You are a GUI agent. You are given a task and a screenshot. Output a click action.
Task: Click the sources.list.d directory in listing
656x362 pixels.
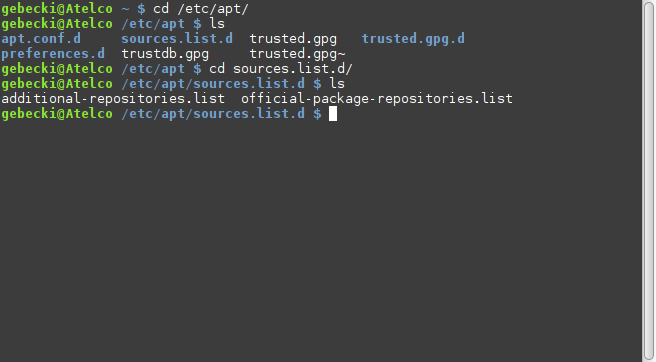[x=177, y=39]
